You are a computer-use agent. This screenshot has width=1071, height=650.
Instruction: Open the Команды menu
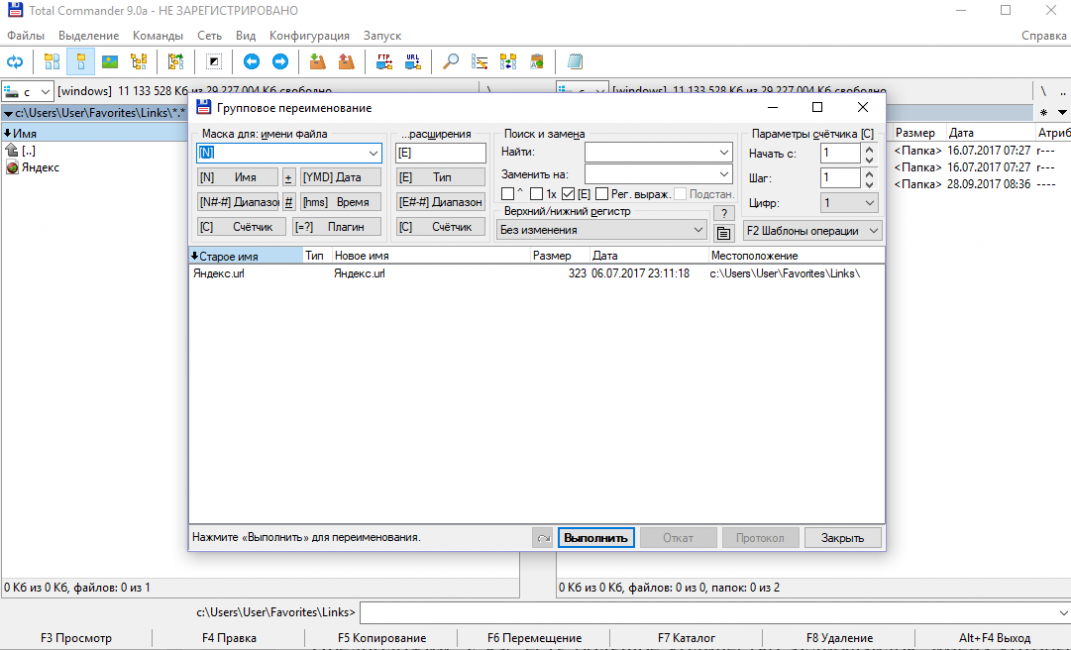click(x=158, y=36)
